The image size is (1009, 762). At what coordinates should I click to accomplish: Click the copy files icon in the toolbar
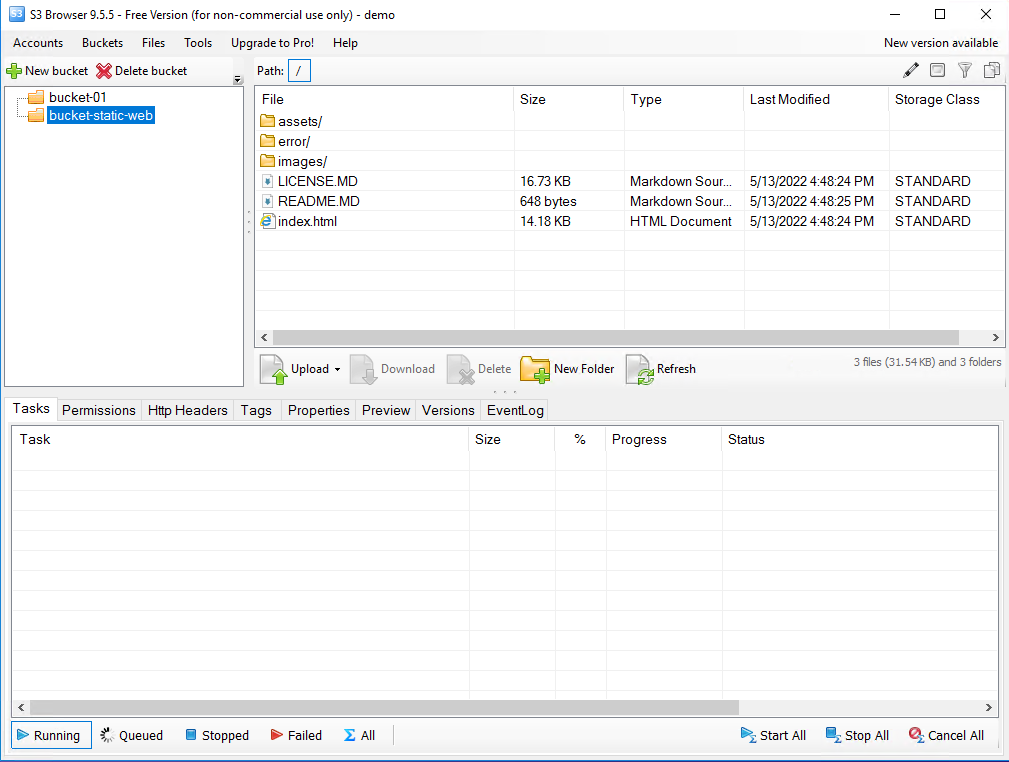click(991, 70)
